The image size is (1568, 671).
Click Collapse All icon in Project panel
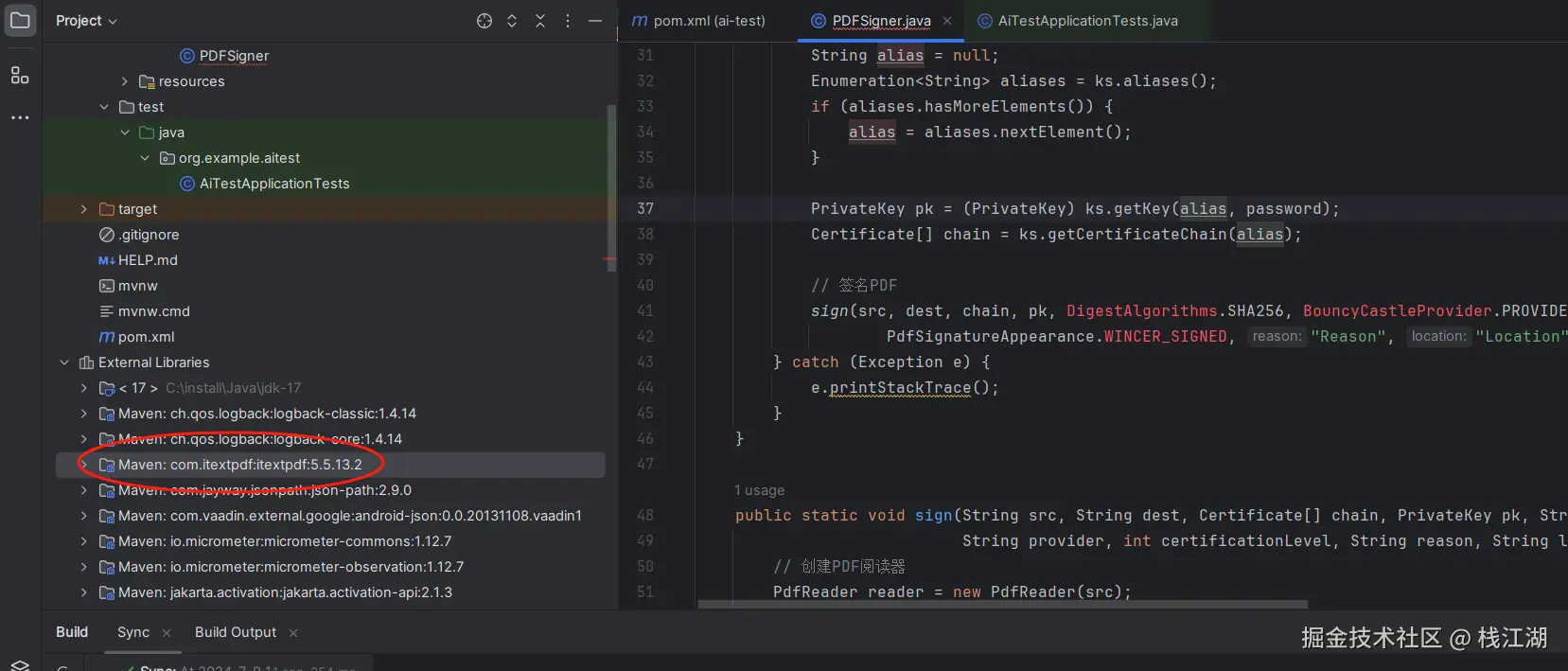pyautogui.click(x=540, y=21)
